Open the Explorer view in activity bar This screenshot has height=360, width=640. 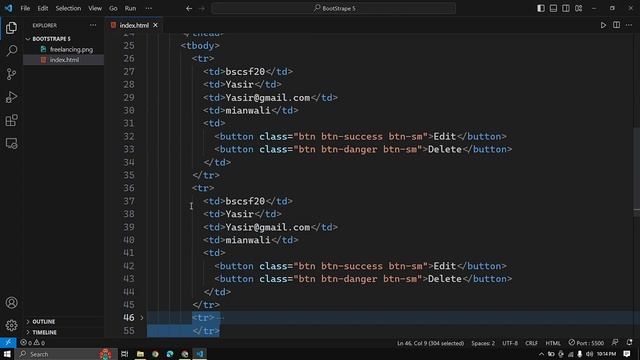[11, 28]
